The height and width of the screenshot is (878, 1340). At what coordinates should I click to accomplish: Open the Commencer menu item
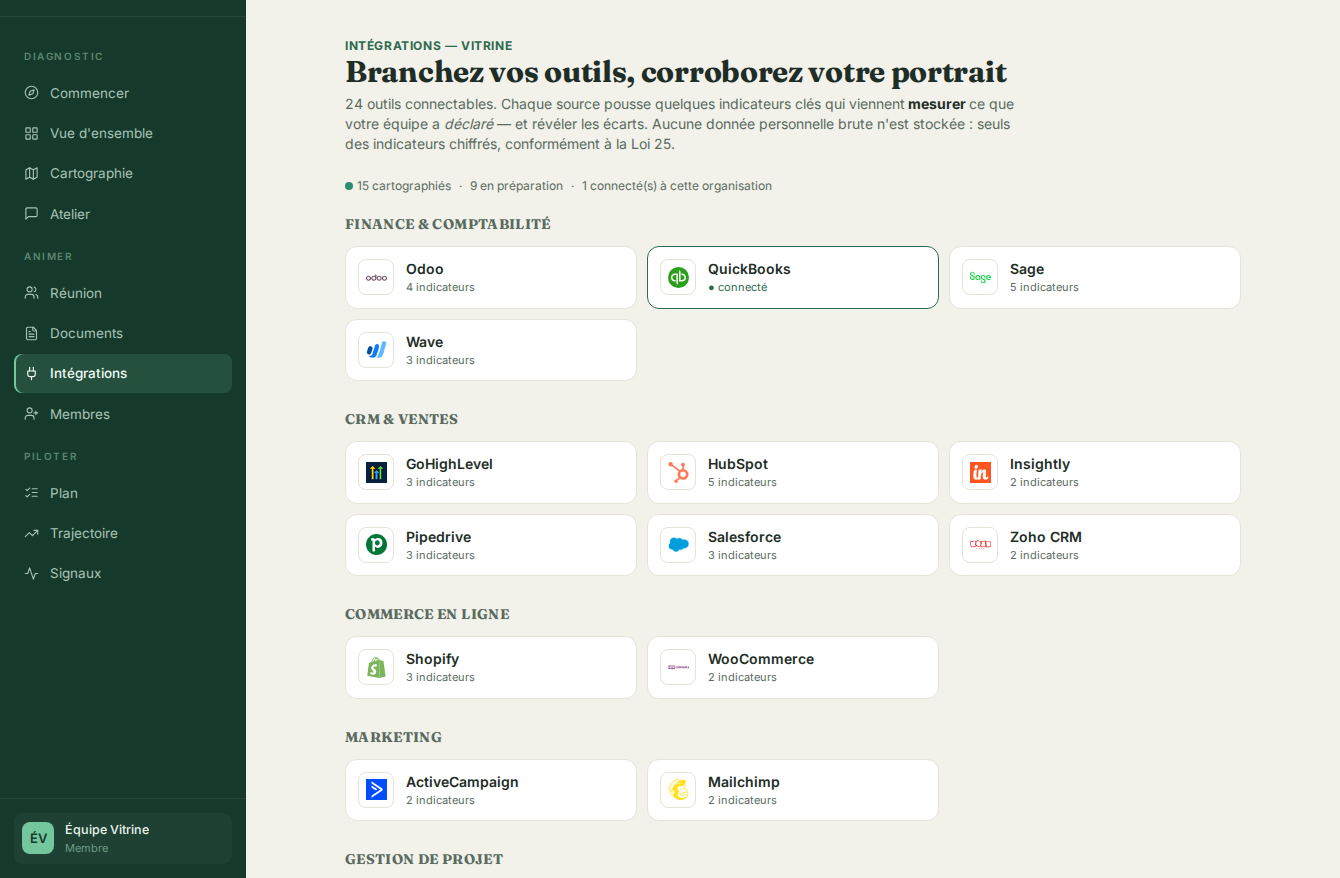point(123,93)
